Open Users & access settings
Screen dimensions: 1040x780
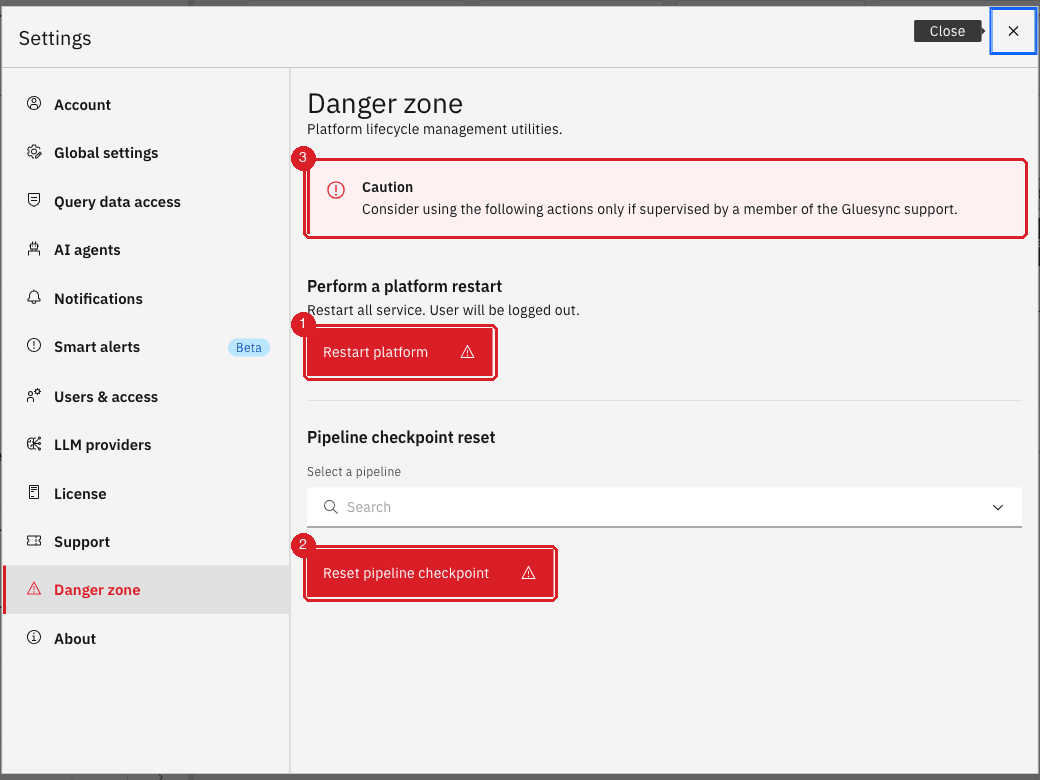pyautogui.click(x=146, y=397)
